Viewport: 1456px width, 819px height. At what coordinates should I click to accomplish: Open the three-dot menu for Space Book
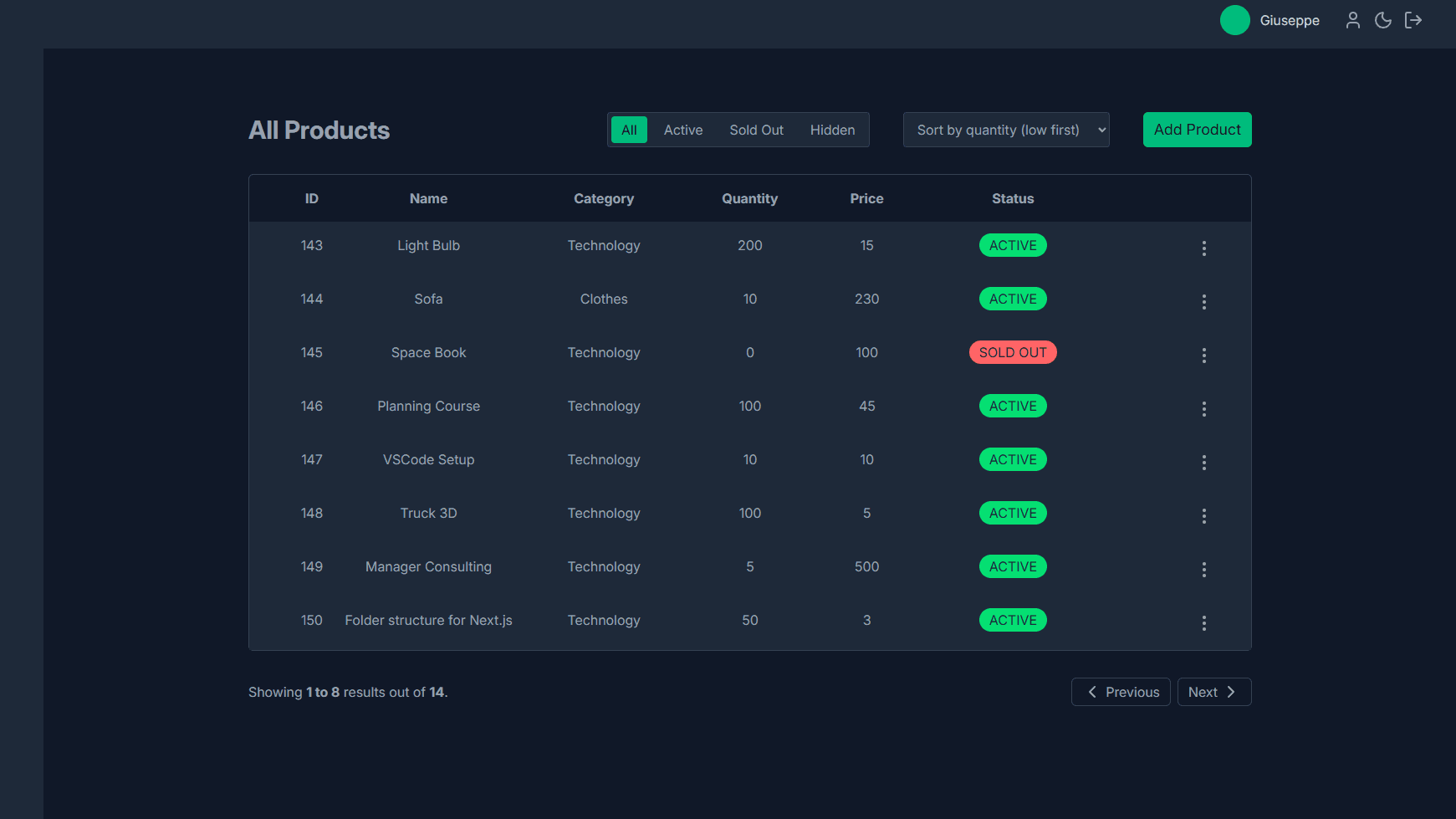coord(1204,356)
